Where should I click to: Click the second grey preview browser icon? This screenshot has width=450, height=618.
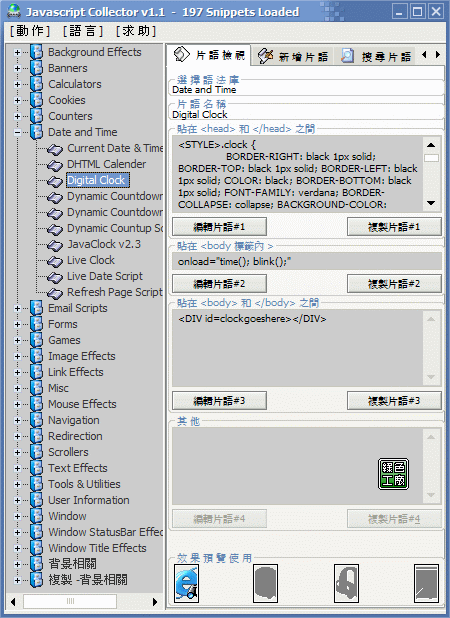pos(265,583)
